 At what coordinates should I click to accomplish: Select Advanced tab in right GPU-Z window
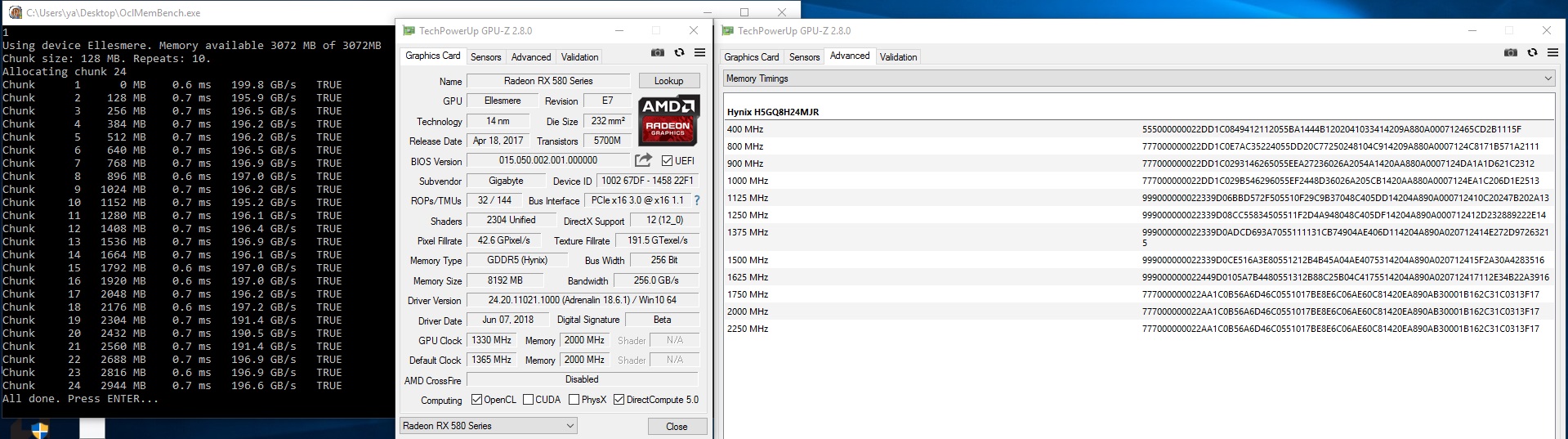850,56
